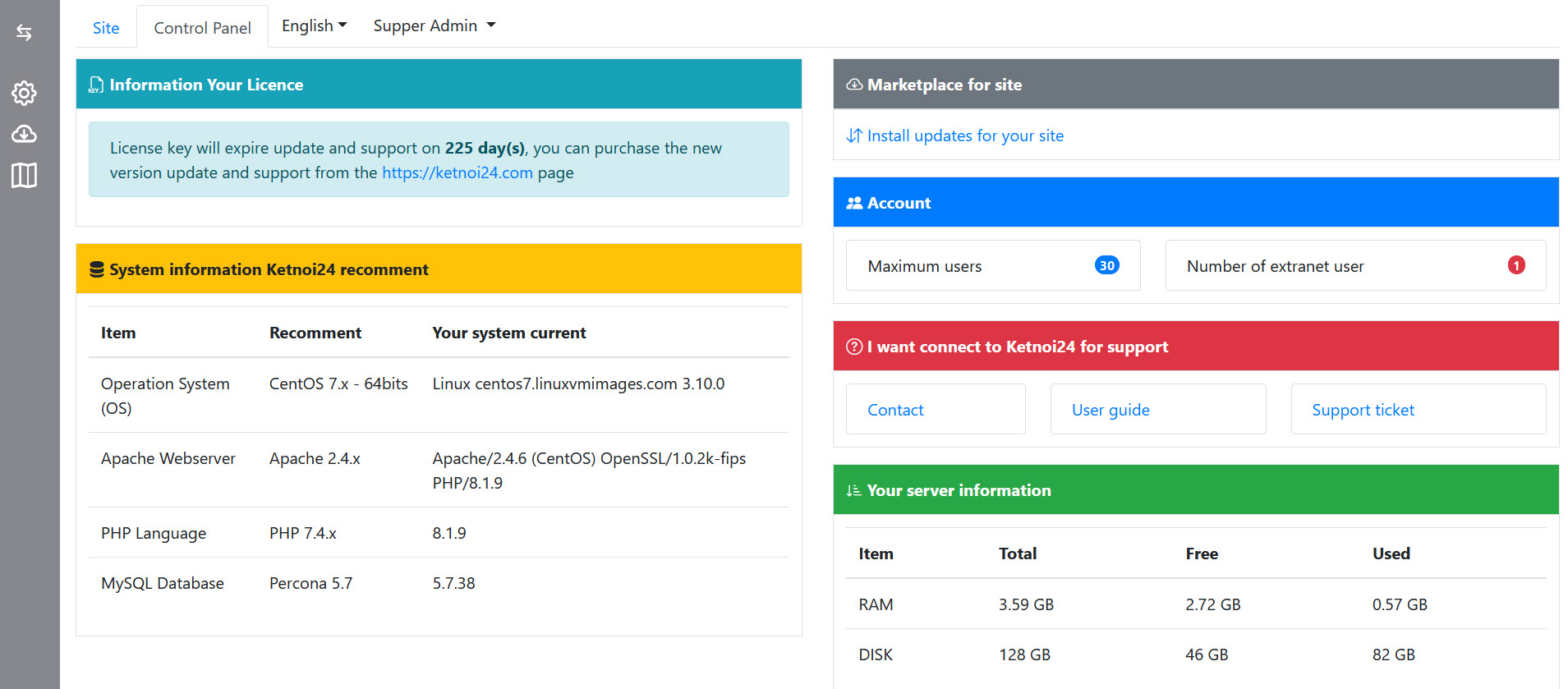Click the question mark support icon

tap(854, 347)
